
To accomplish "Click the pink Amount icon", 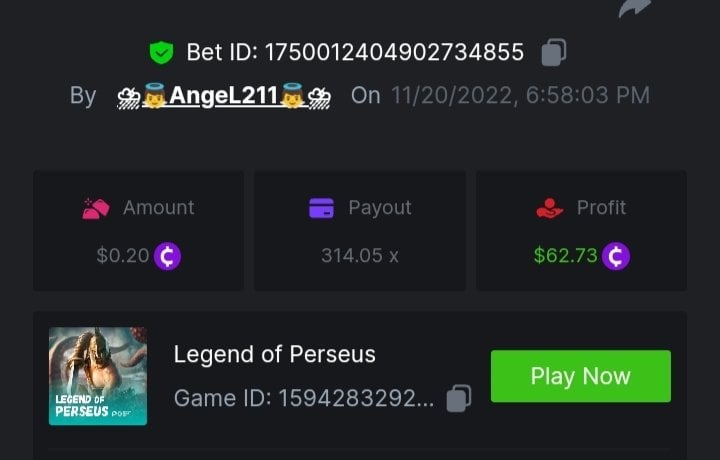I will click(x=96, y=208).
